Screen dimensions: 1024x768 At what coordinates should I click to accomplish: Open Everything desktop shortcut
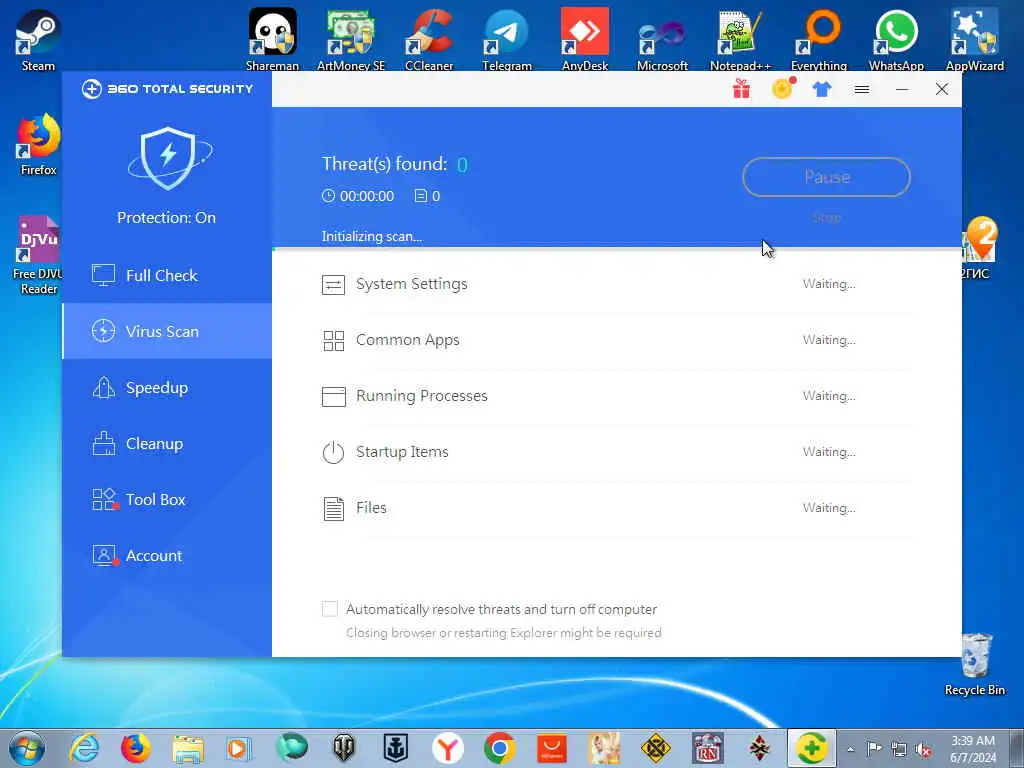tap(819, 39)
